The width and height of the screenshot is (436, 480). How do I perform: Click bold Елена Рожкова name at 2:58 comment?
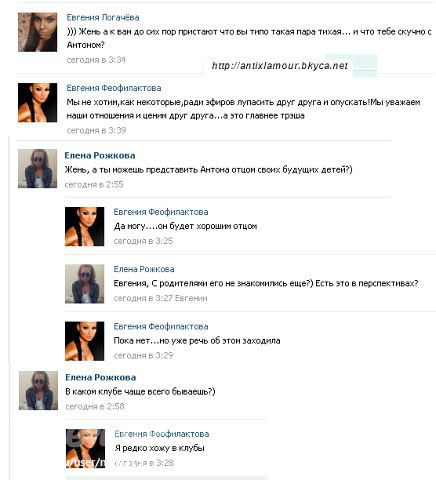coord(101,377)
